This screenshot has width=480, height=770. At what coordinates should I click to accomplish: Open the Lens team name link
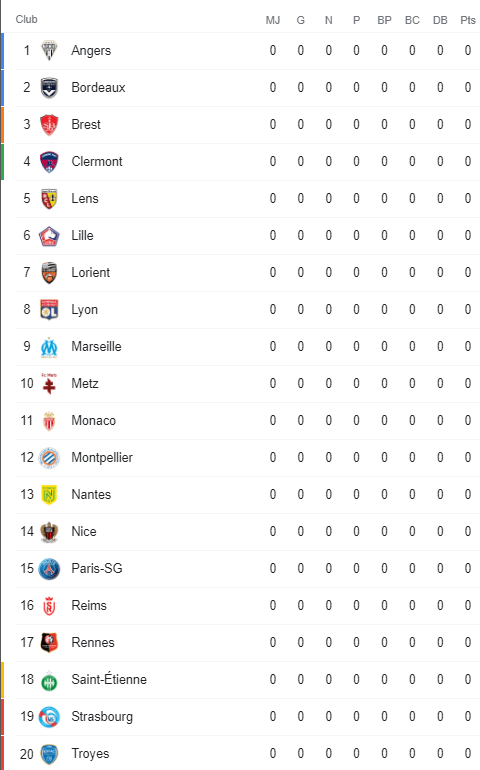85,198
